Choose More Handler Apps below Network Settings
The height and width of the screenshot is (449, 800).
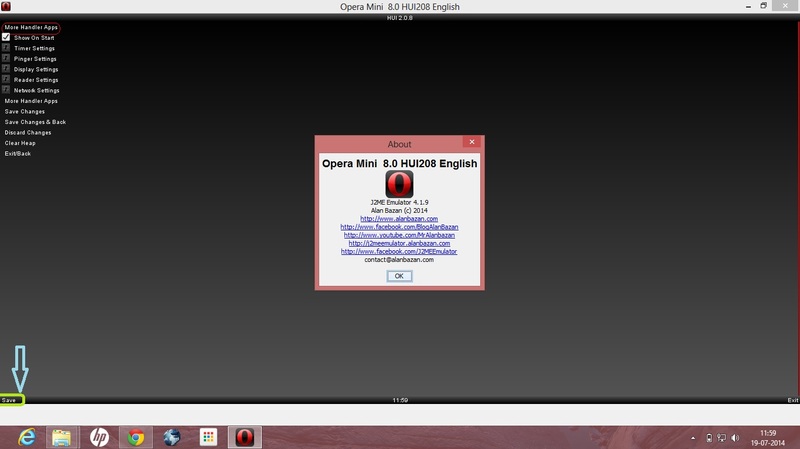coord(31,101)
